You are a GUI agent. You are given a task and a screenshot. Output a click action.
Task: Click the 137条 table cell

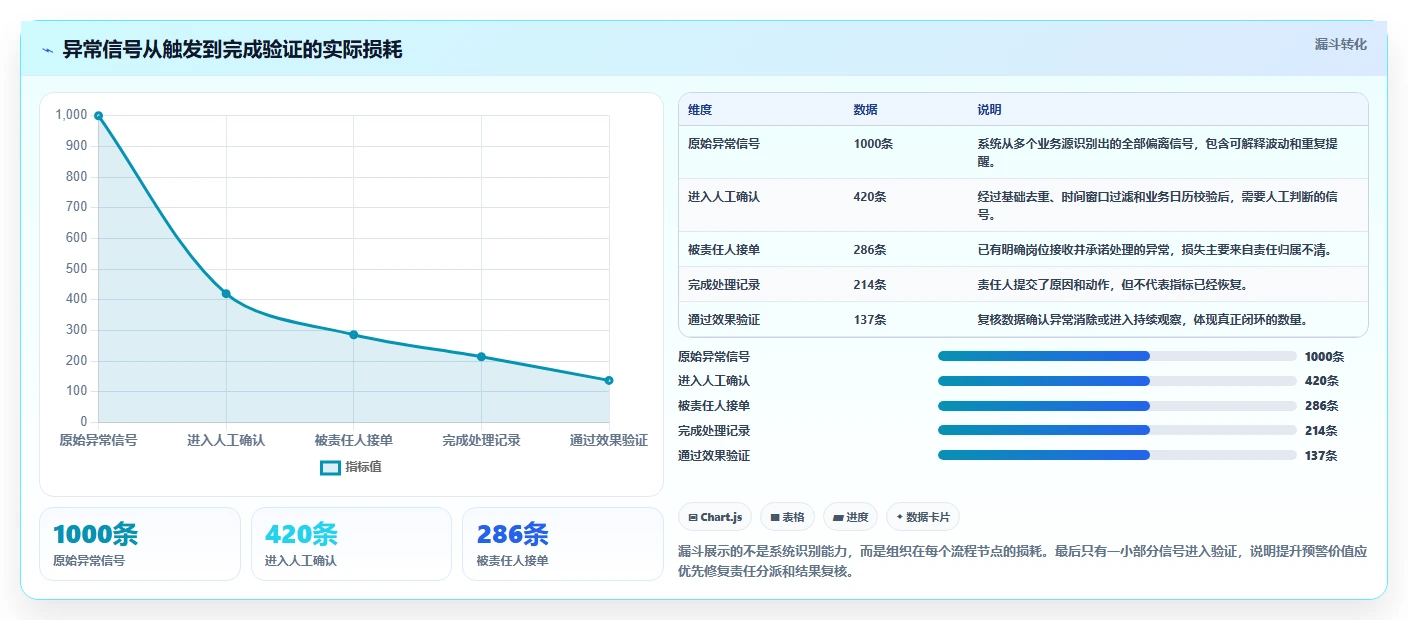(870, 320)
